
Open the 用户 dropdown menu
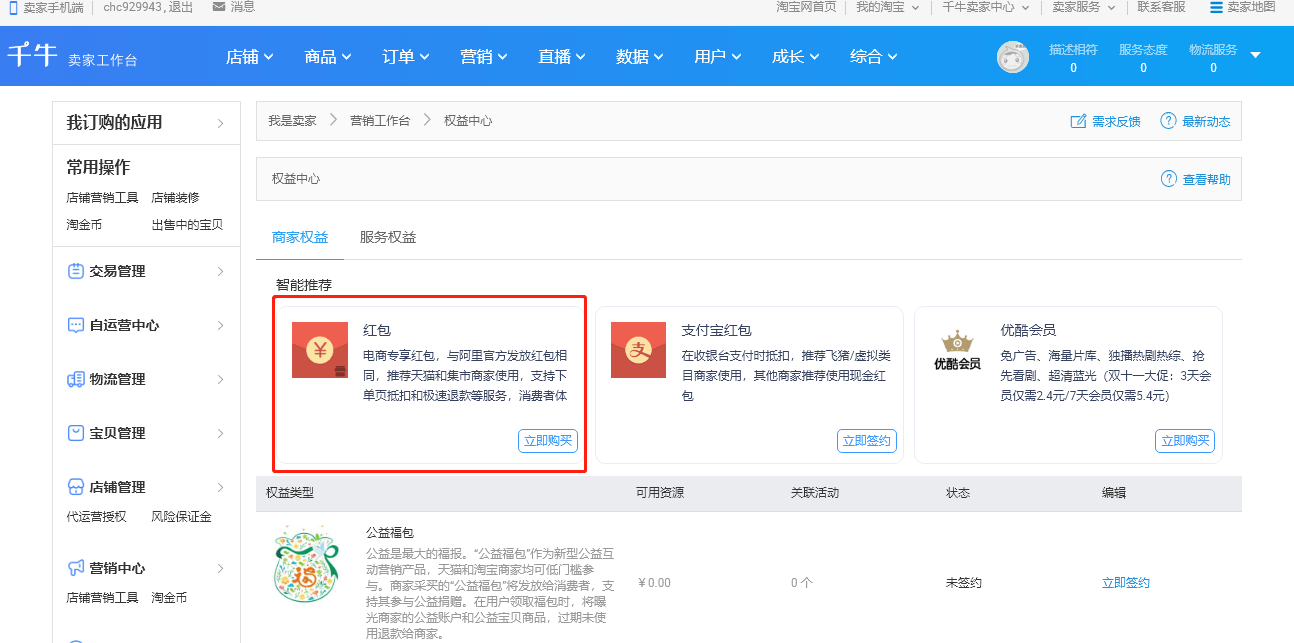coord(718,57)
